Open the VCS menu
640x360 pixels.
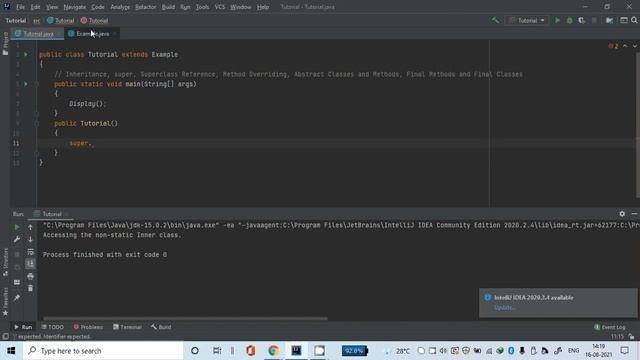pos(220,7)
